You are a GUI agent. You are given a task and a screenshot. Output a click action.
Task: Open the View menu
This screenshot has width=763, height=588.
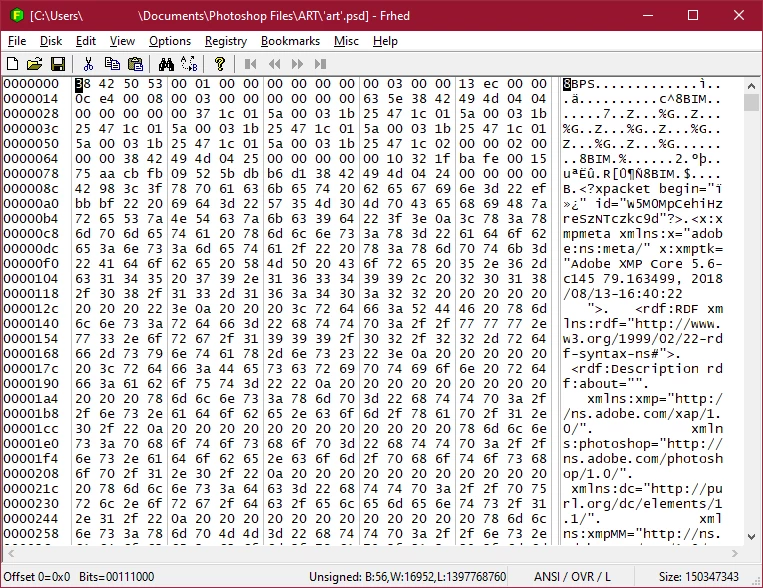tap(122, 41)
